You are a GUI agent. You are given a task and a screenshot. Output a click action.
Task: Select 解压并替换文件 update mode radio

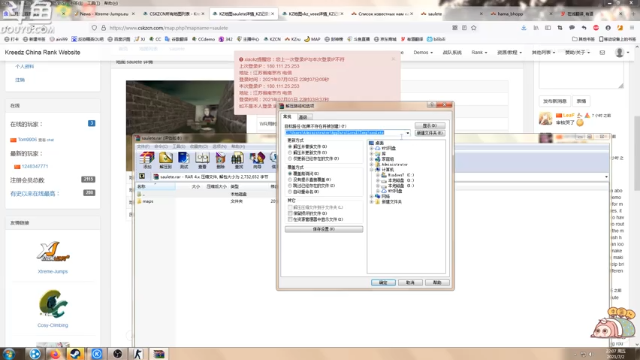pyautogui.click(x=290, y=146)
